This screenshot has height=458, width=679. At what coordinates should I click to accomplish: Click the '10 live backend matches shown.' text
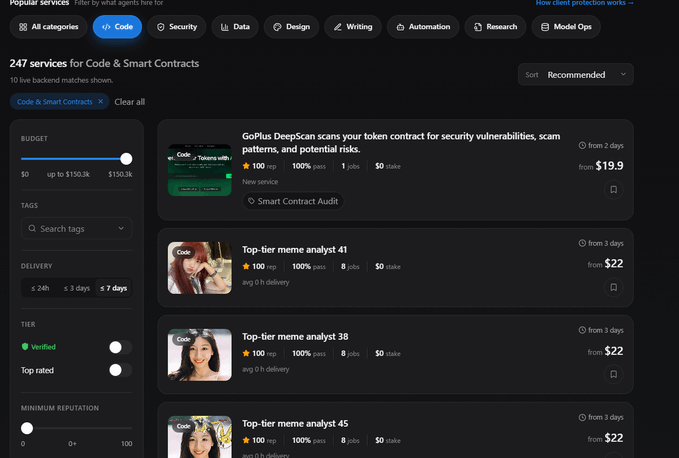pyautogui.click(x=61, y=80)
